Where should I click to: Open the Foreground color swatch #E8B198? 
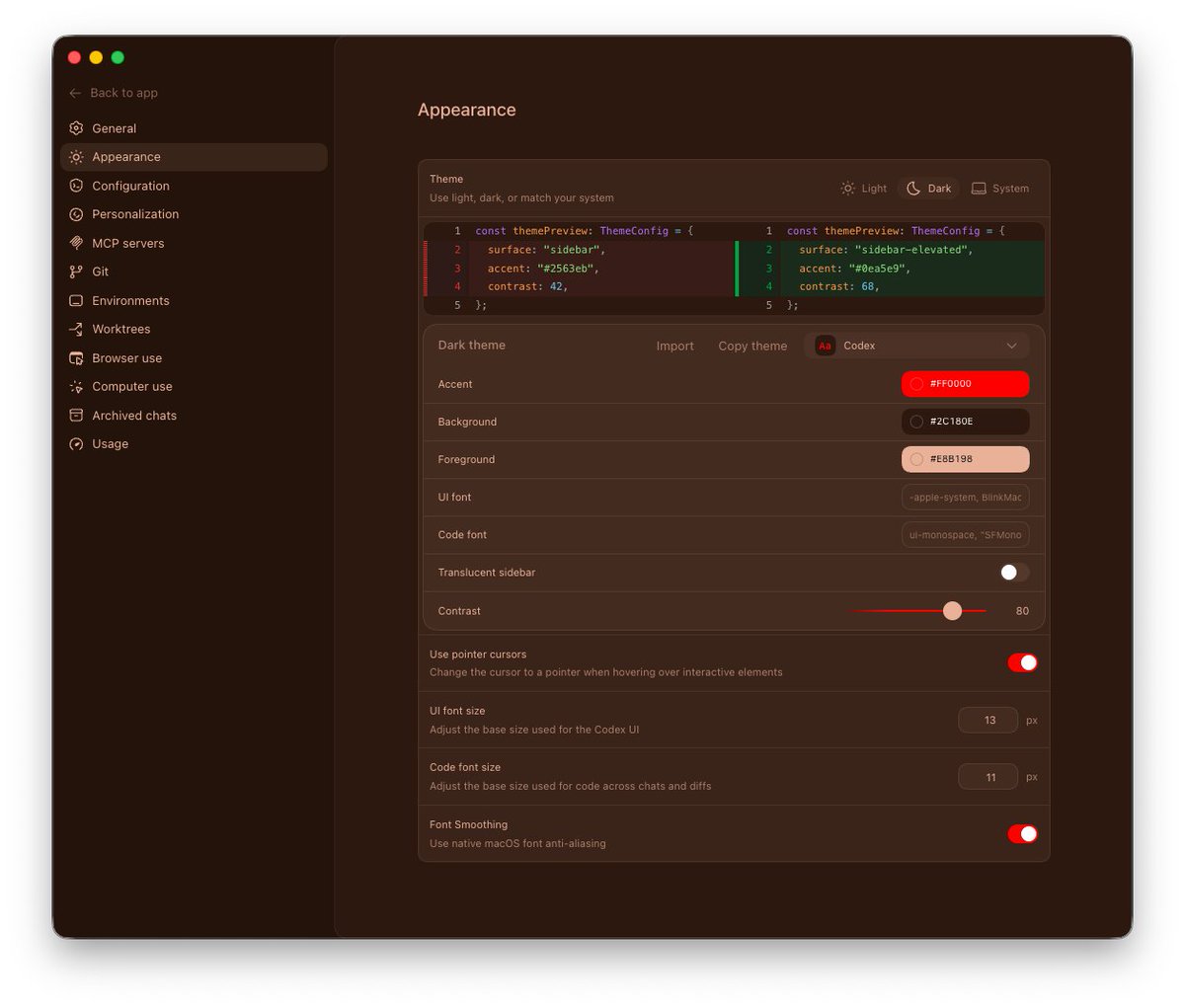click(965, 459)
